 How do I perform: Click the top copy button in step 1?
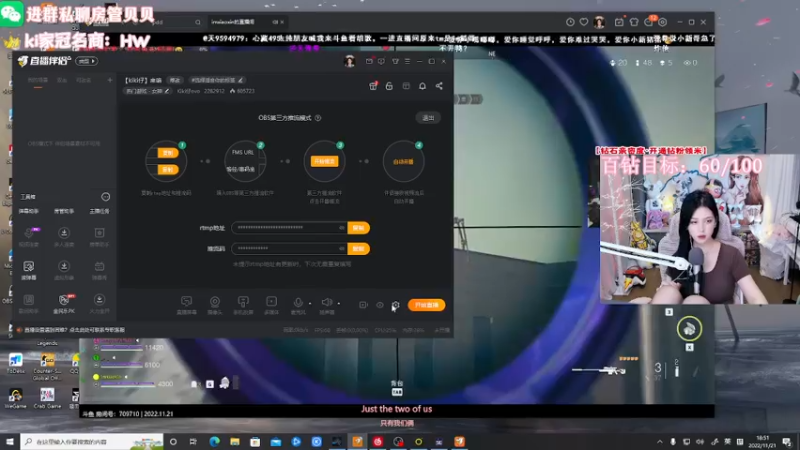(x=167, y=153)
